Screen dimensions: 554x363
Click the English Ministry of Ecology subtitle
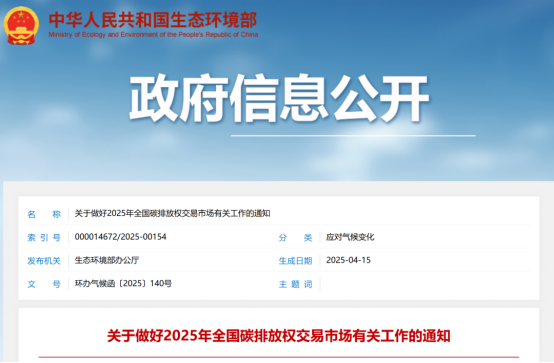[153, 35]
